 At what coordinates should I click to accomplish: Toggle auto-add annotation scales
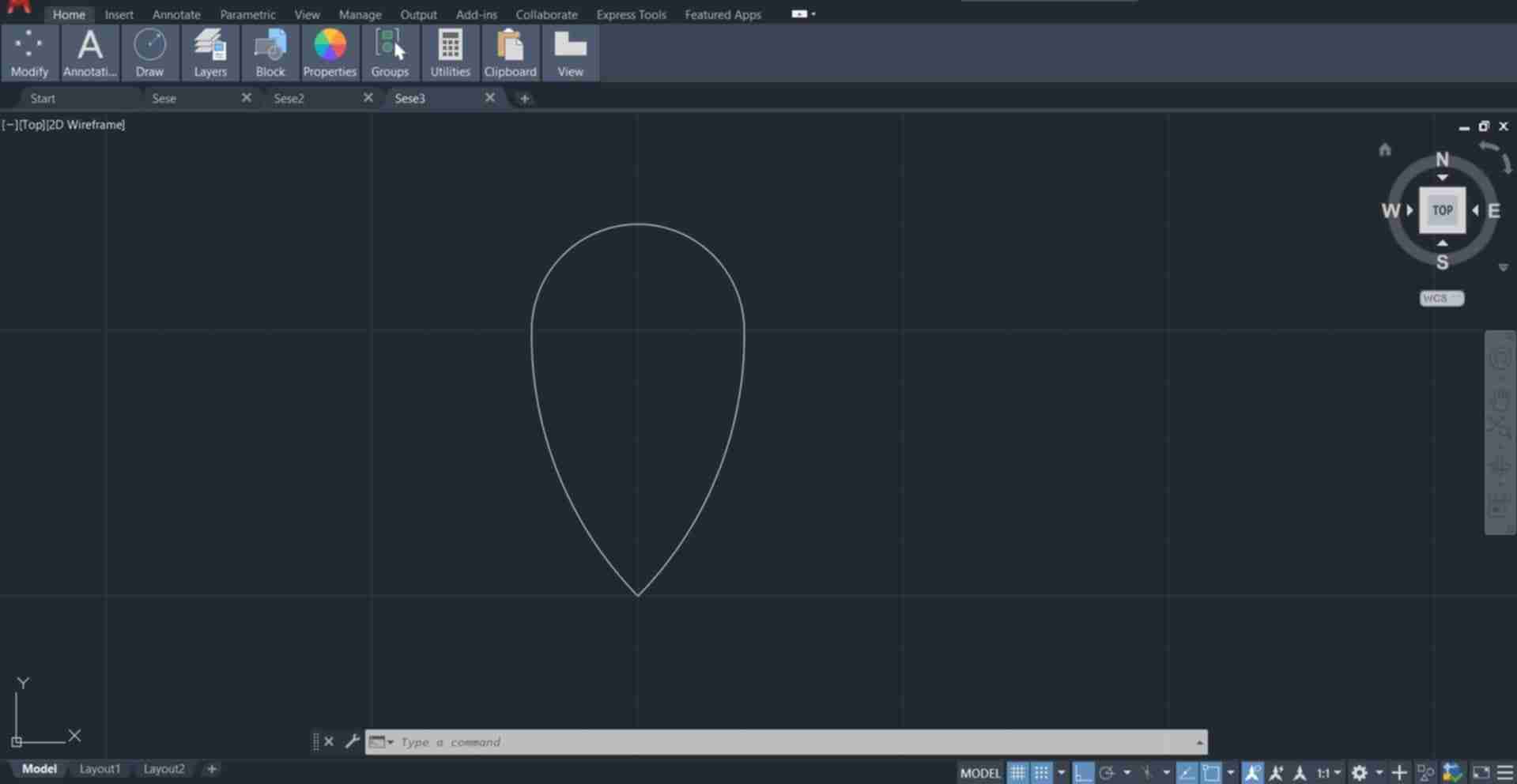click(1276, 773)
